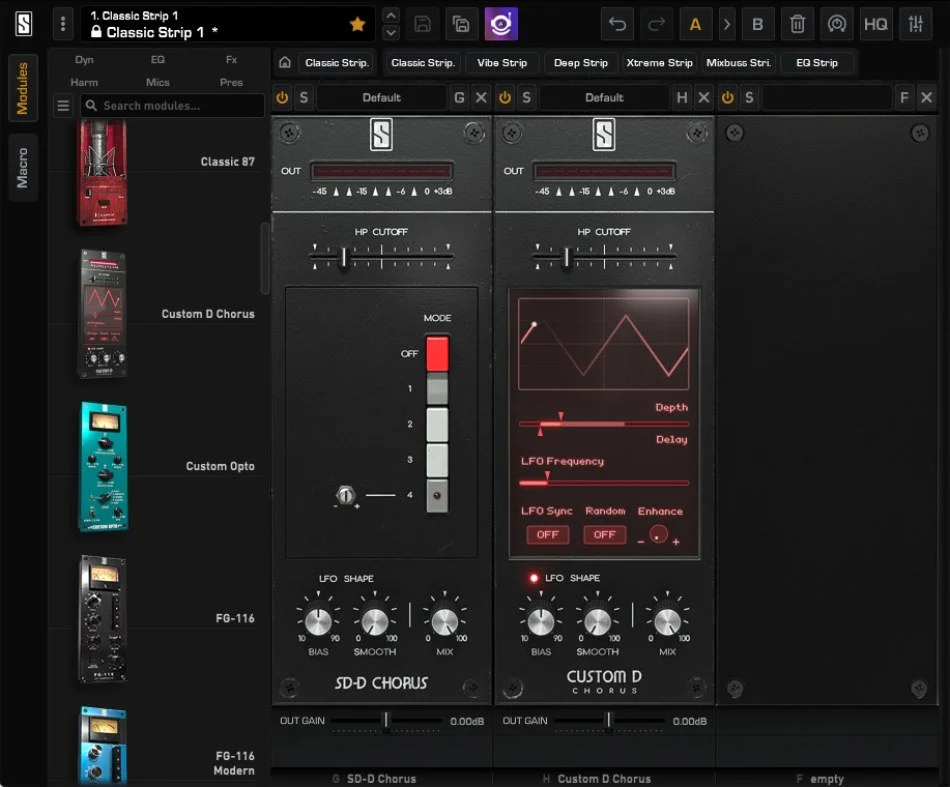Click SD-D Chorus MIX knob
The width and height of the screenshot is (950, 787).
pyautogui.click(x=445, y=622)
